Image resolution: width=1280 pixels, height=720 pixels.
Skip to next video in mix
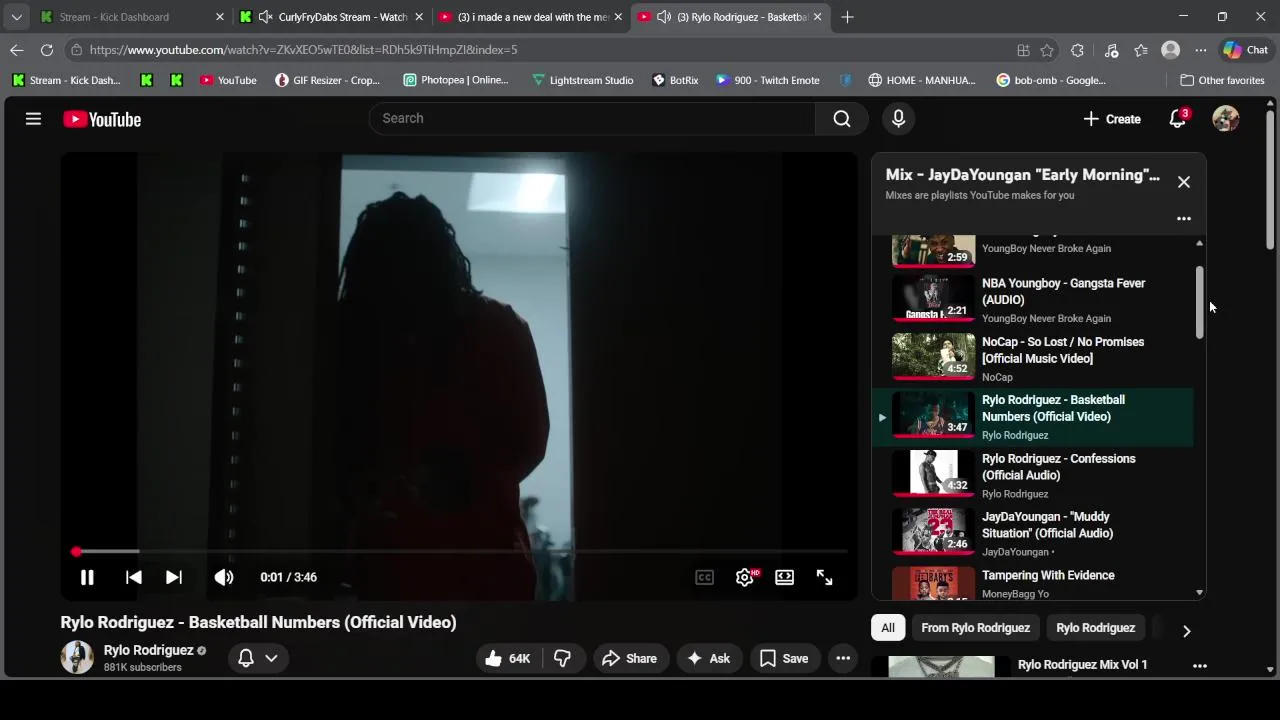(174, 577)
